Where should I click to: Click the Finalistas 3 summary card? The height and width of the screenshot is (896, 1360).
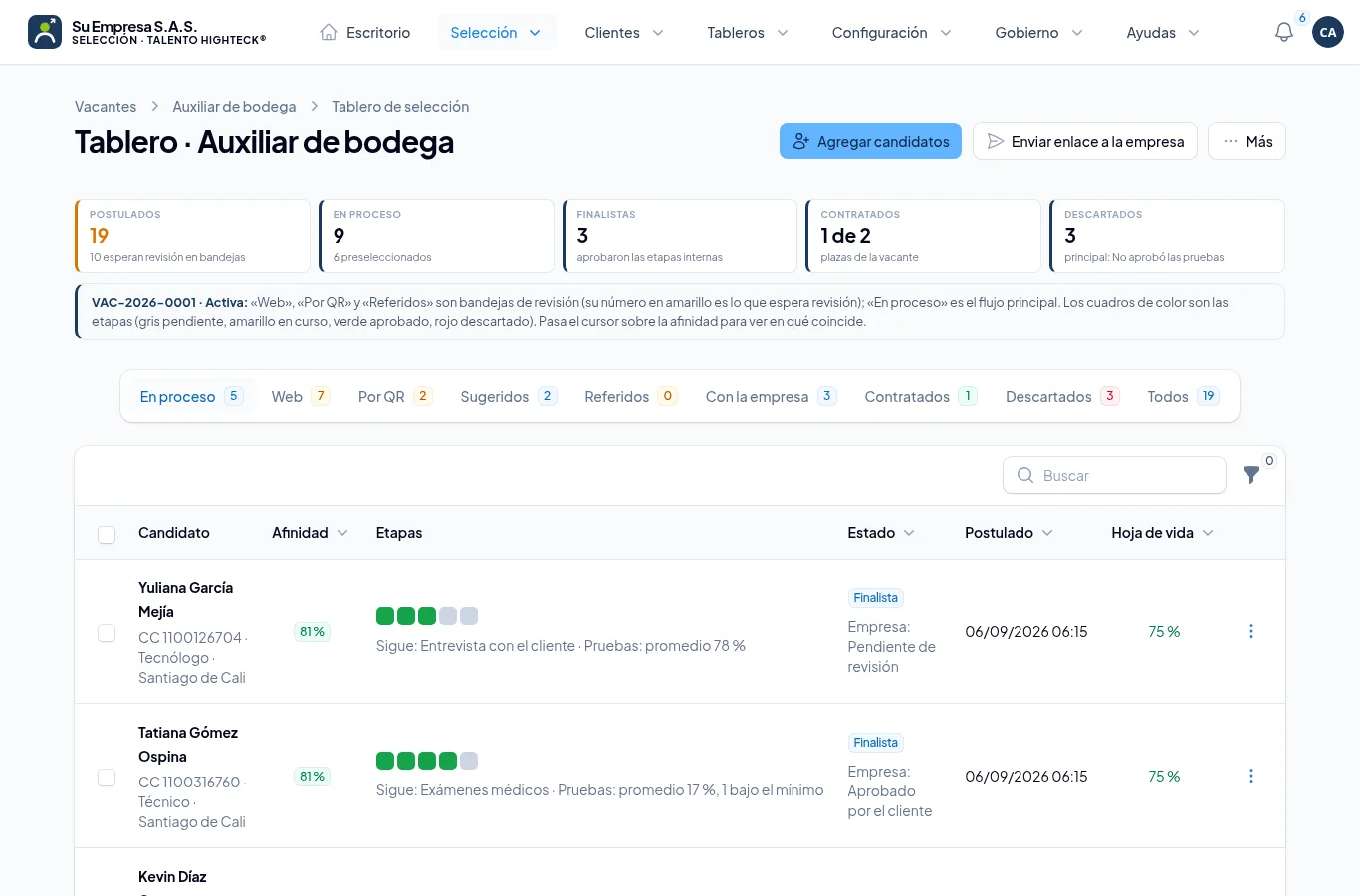click(680, 236)
